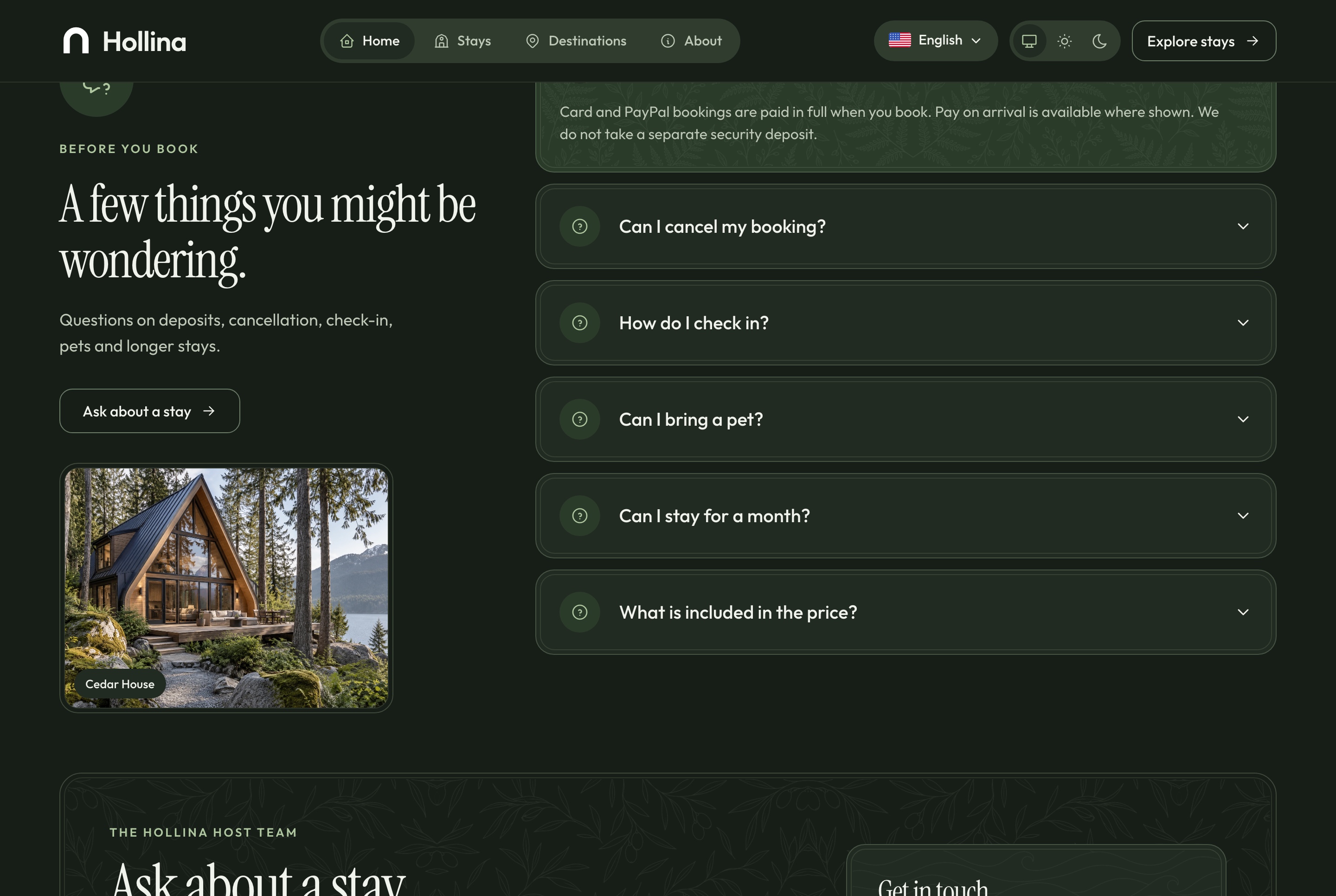The image size is (1336, 896).
Task: Click question icon beside 'How do I check in?'
Action: click(x=579, y=323)
